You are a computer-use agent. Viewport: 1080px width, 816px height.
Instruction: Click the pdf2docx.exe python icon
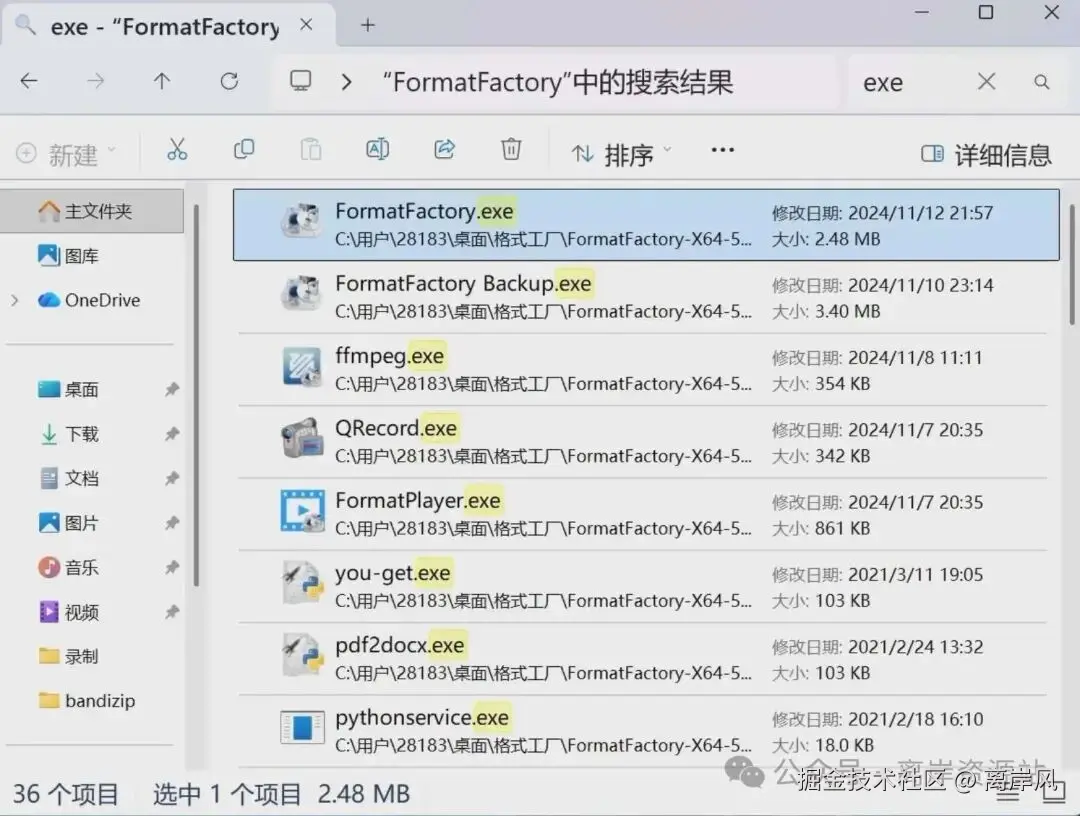point(302,656)
